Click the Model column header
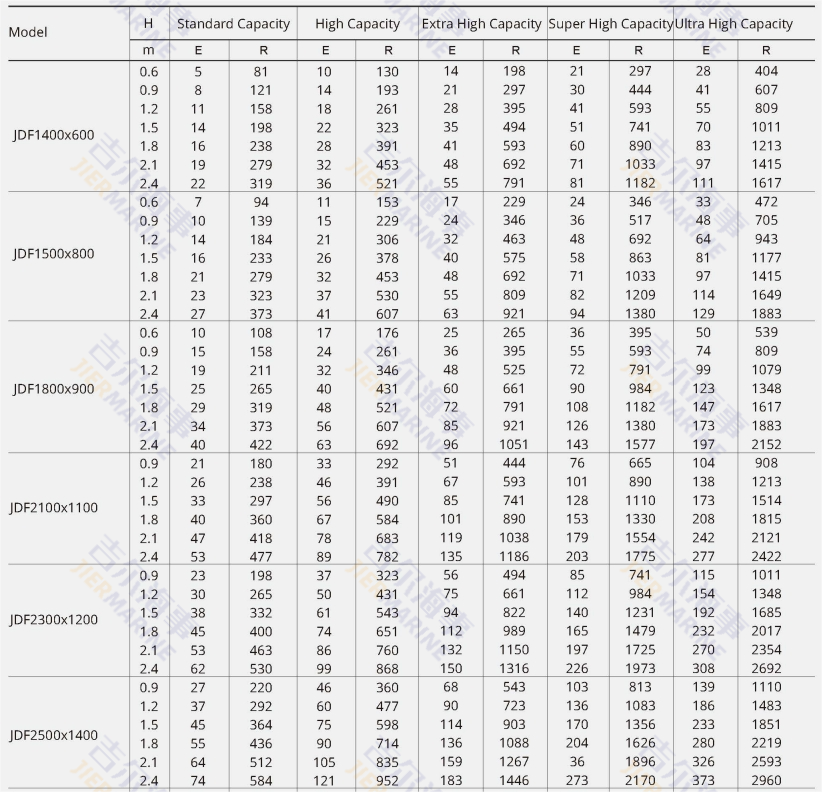Screen dimensions: 822x792 (28, 32)
